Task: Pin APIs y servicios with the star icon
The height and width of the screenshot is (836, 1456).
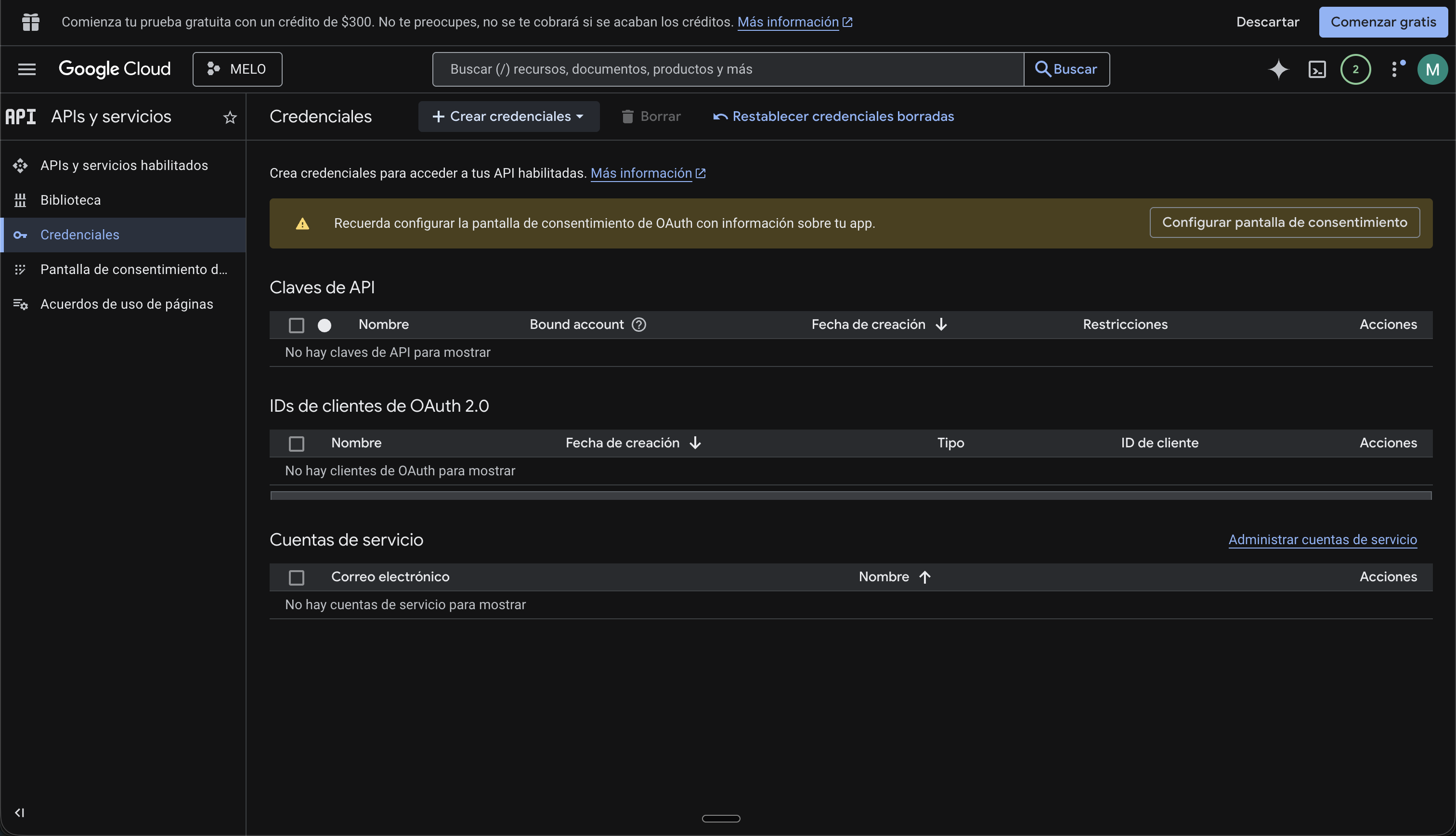Action: click(x=230, y=117)
